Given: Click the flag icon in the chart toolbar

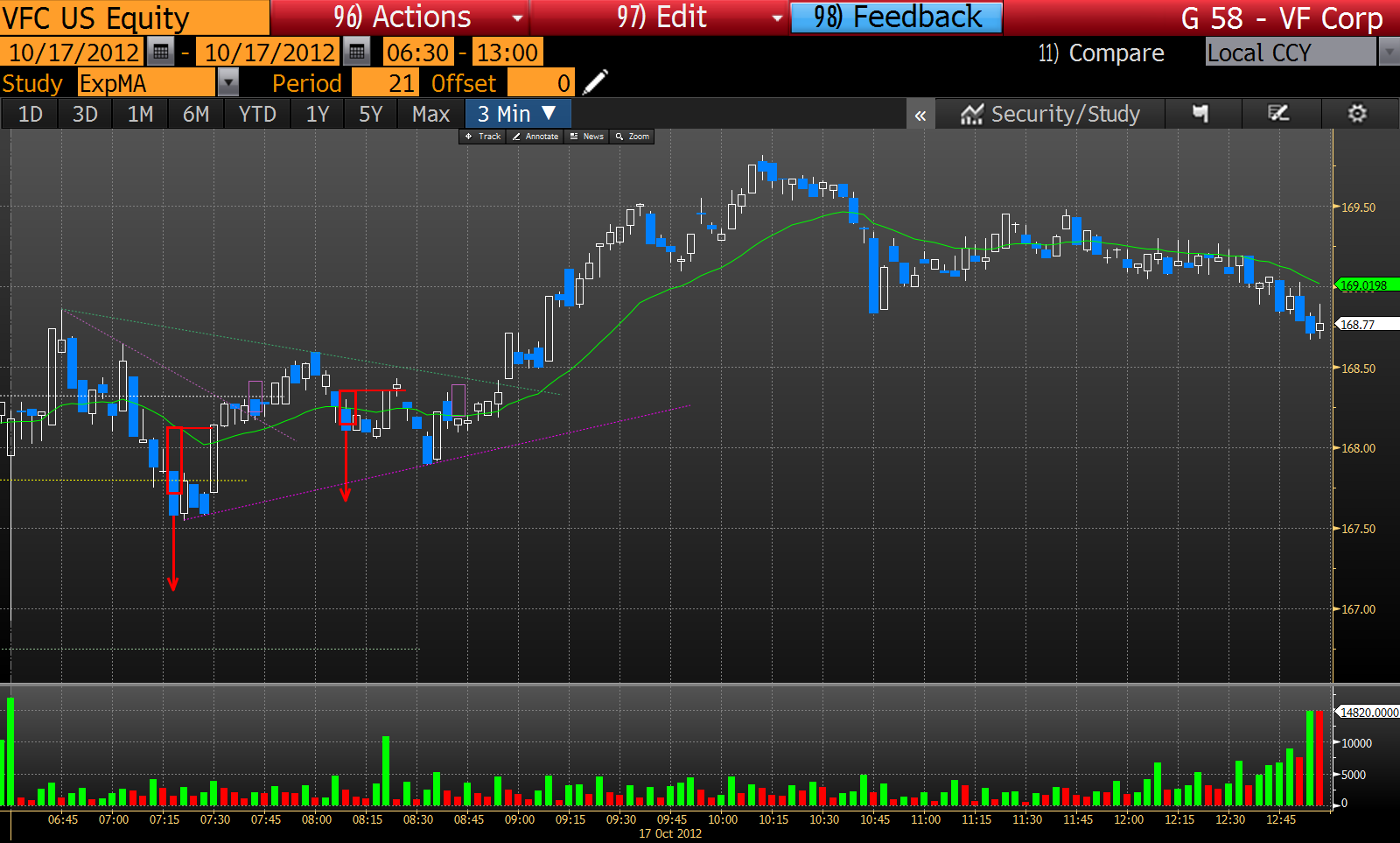Looking at the screenshot, I should (x=1200, y=114).
